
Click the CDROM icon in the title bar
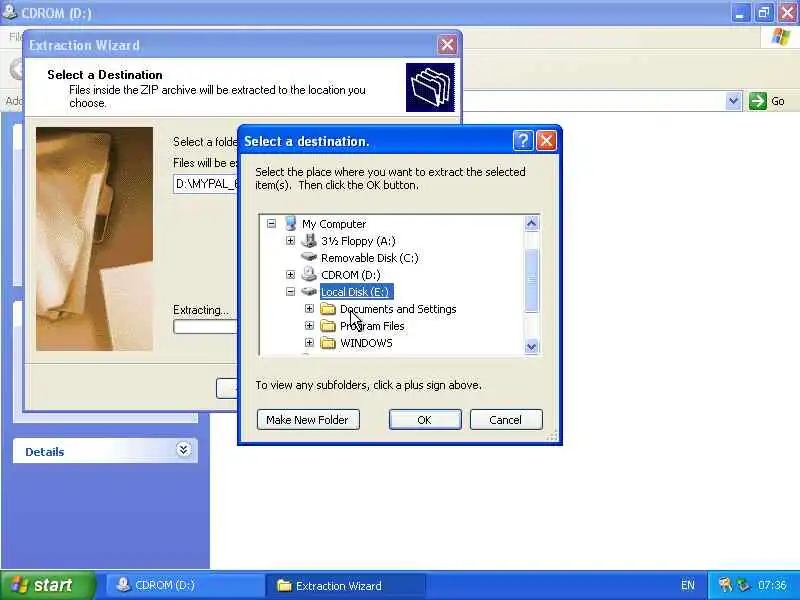[x=9, y=11]
